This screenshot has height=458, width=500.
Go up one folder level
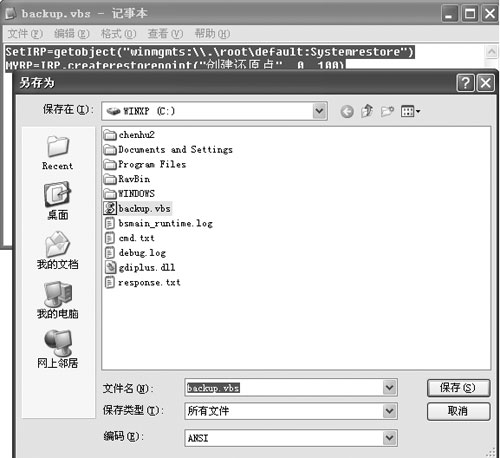pos(367,111)
